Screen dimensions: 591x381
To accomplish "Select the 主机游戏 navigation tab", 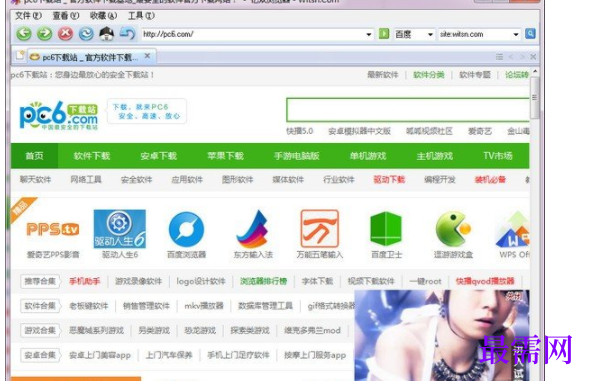I will coord(435,156).
